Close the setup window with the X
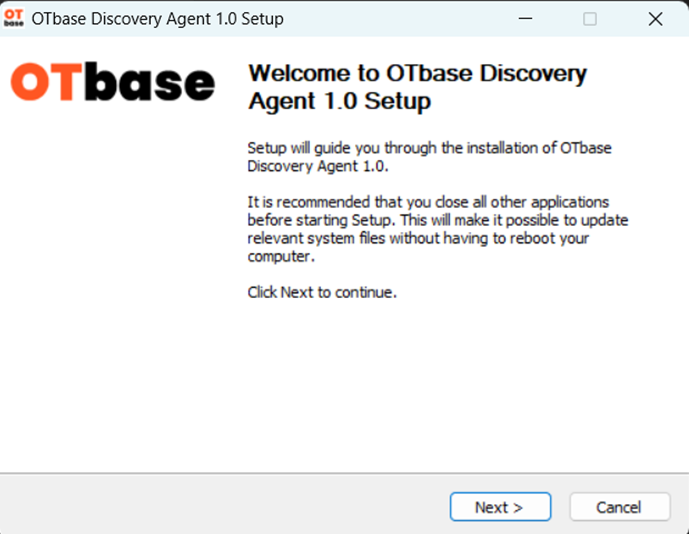 click(x=655, y=19)
